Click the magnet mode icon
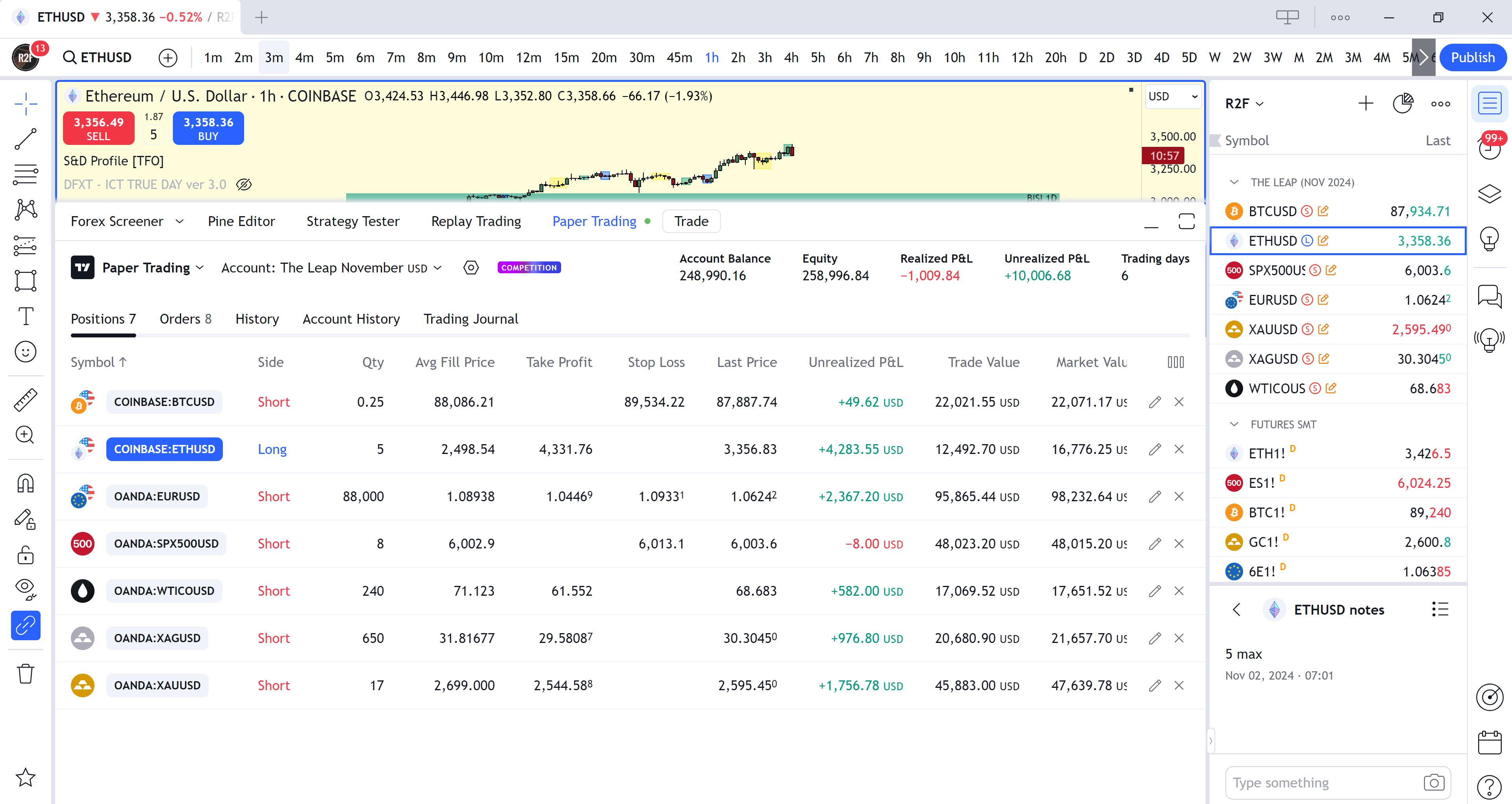This screenshot has height=804, width=1512. 25,484
